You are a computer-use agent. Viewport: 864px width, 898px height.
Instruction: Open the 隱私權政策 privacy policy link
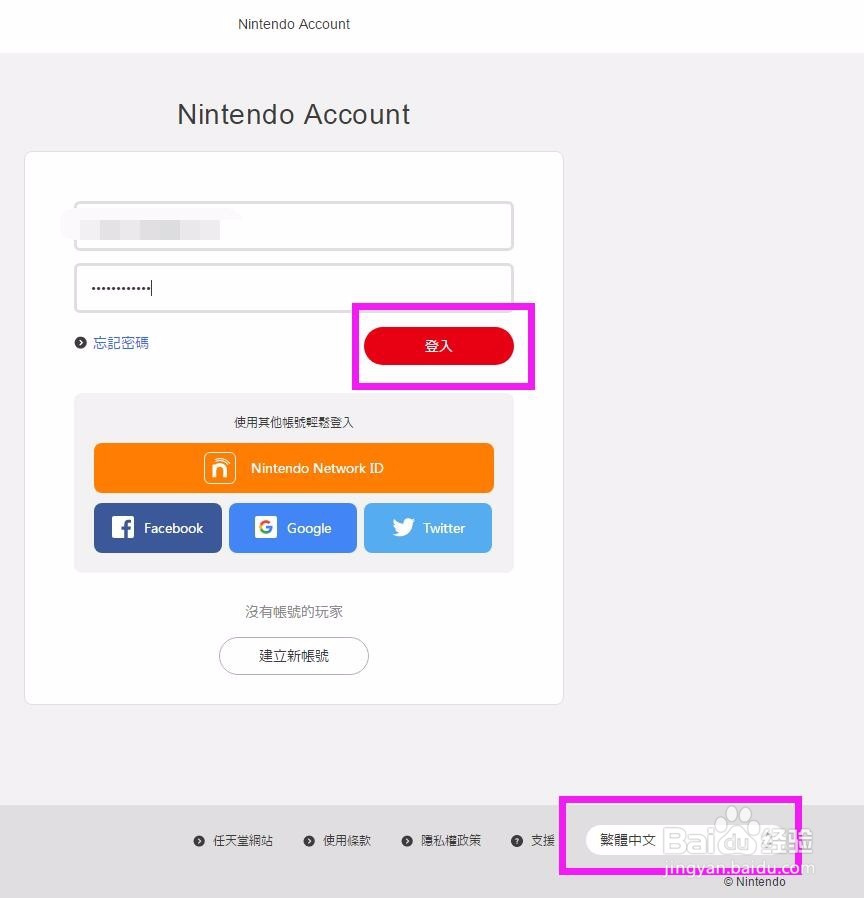pos(451,841)
